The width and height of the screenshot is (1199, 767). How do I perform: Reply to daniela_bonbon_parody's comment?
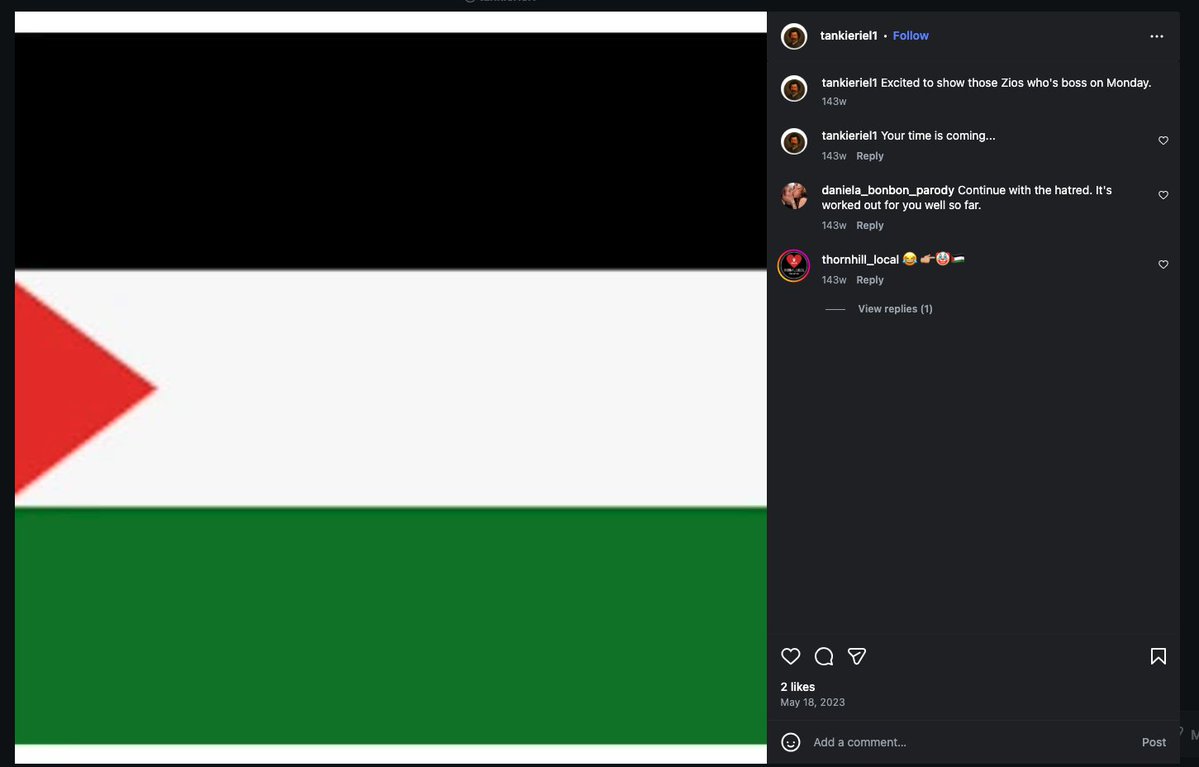pyautogui.click(x=869, y=226)
